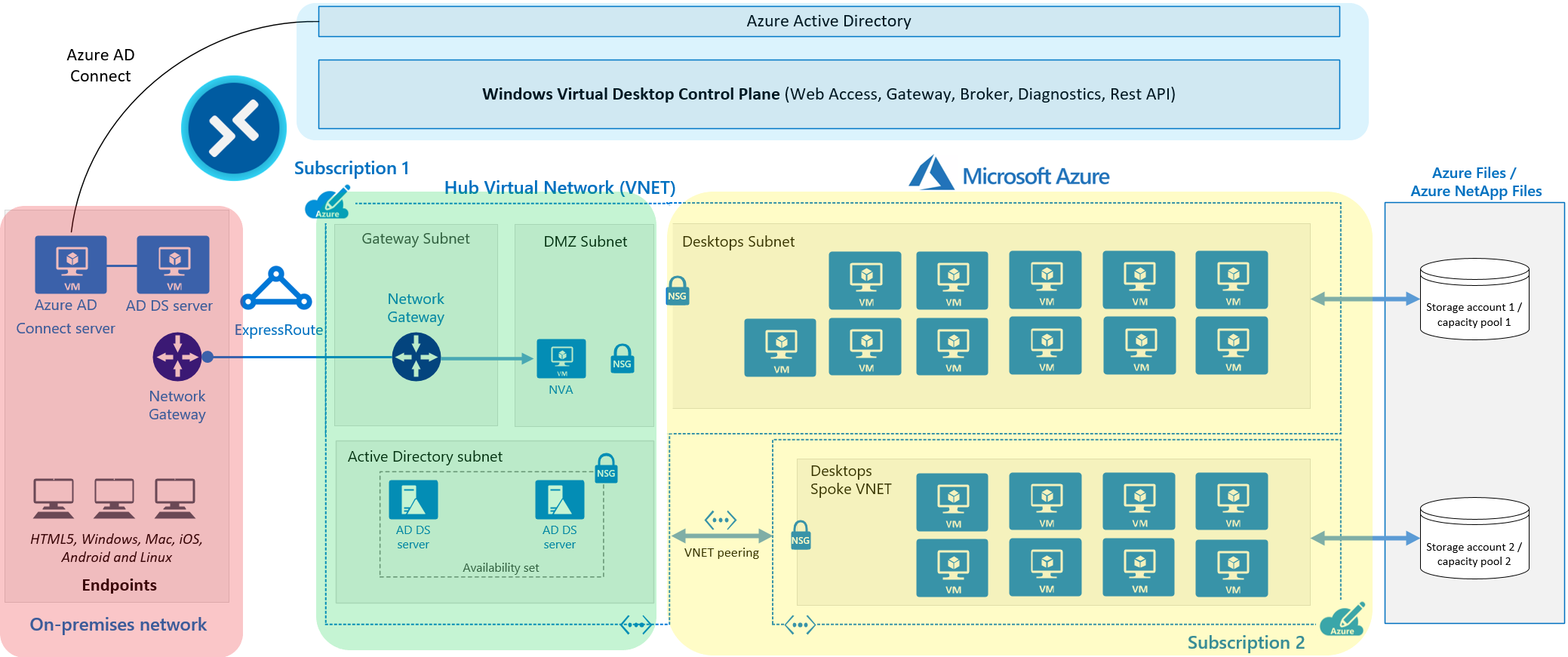Click the Storage account 2 cylinder
The width and height of the screenshot is (1568, 657).
tap(1474, 539)
